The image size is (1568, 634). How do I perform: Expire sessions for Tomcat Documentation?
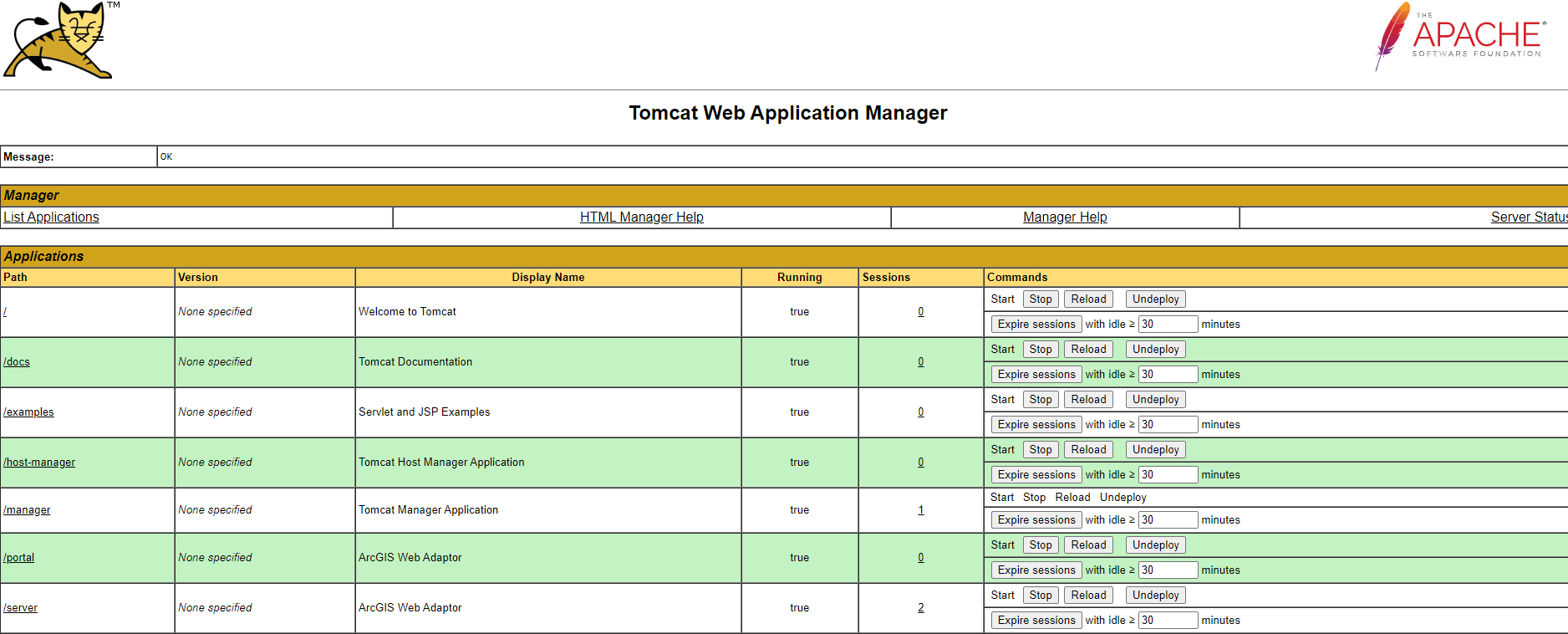[x=1036, y=375]
